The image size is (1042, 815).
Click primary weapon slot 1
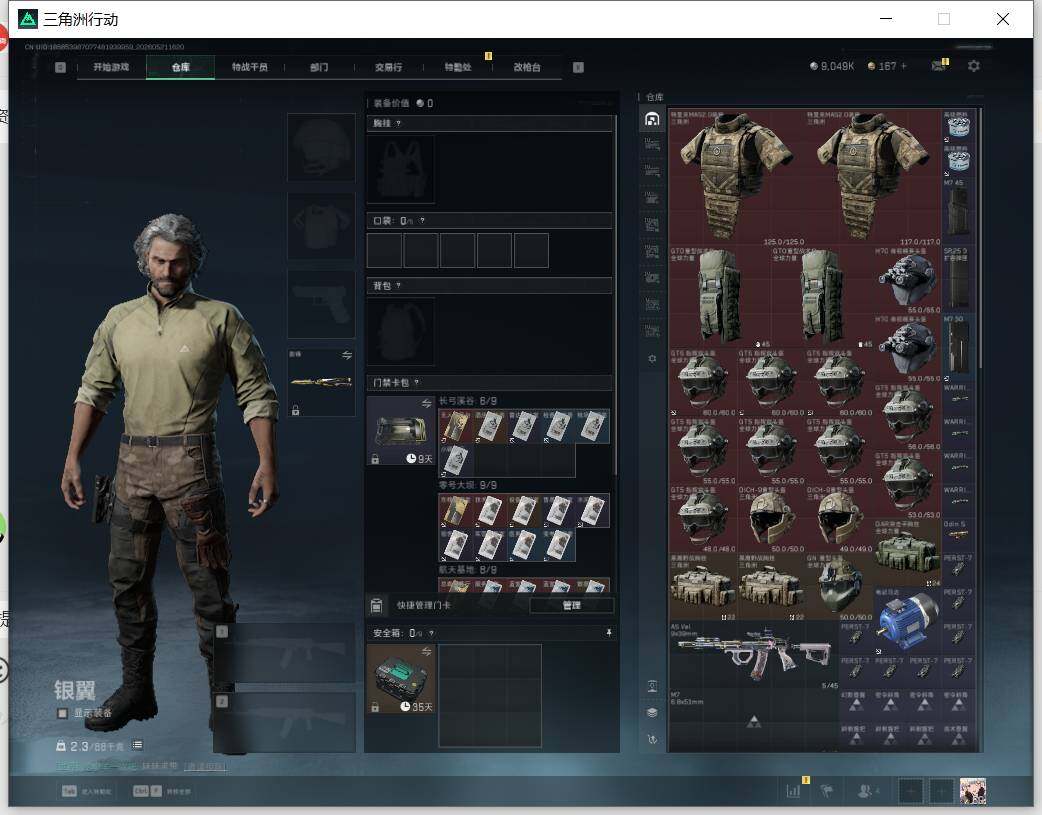point(284,653)
